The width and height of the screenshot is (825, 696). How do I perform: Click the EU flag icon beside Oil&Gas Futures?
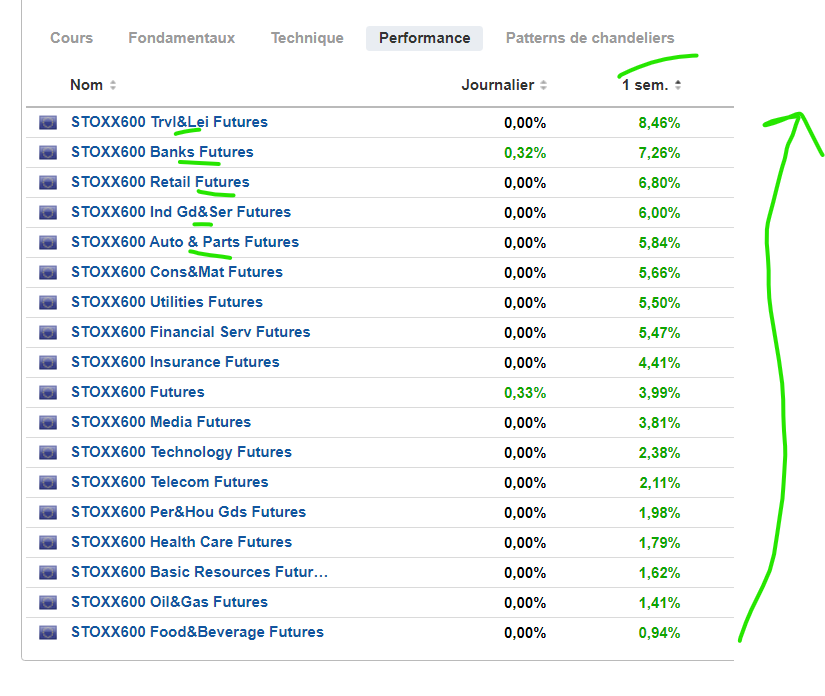[48, 602]
